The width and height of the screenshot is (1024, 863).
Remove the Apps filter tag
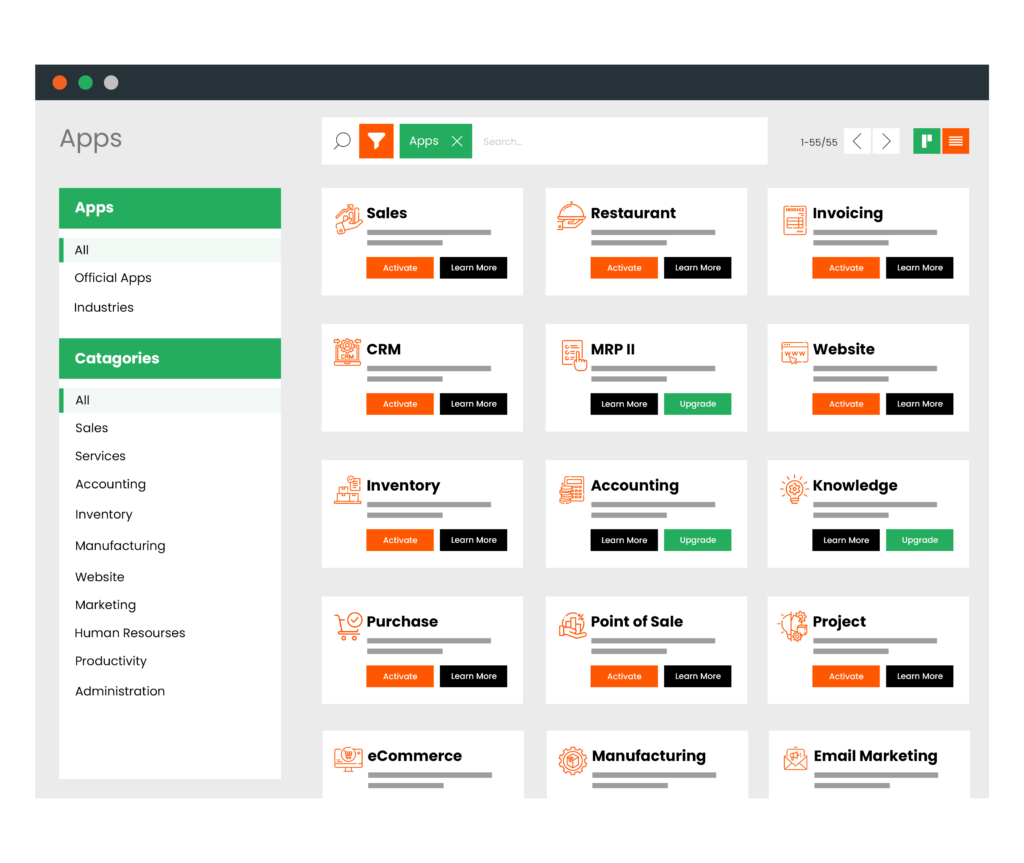457,141
